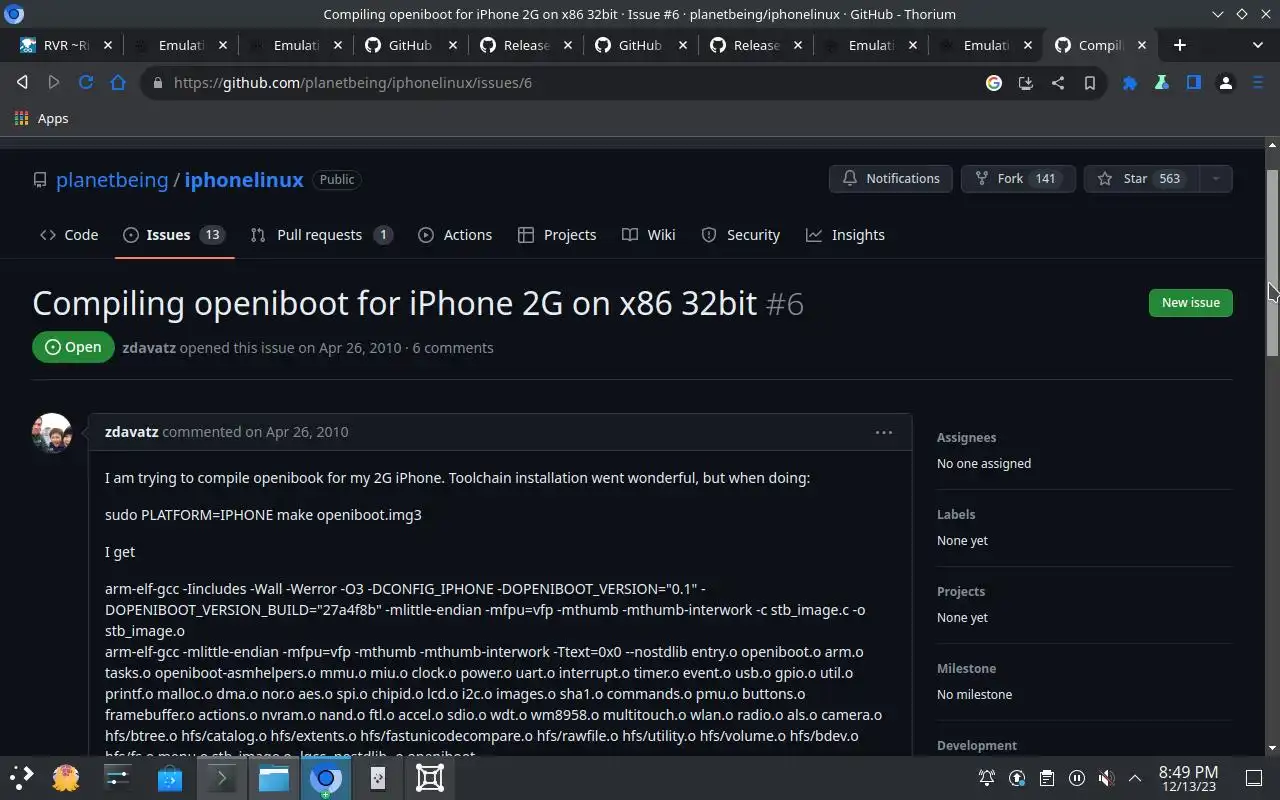Click the fork count 141
The width and height of the screenshot is (1280, 800).
1045,178
